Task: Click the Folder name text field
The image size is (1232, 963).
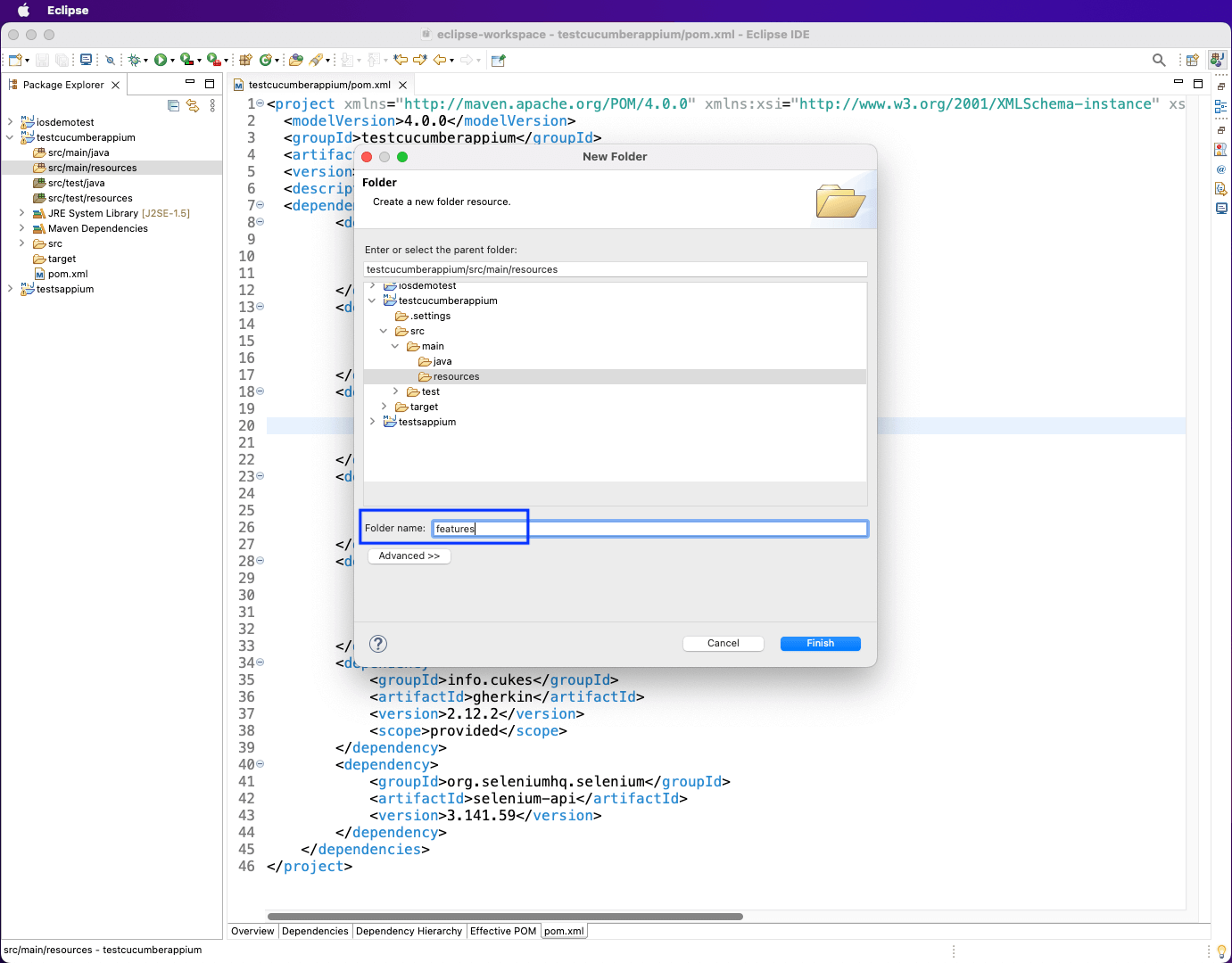Action: coord(649,529)
